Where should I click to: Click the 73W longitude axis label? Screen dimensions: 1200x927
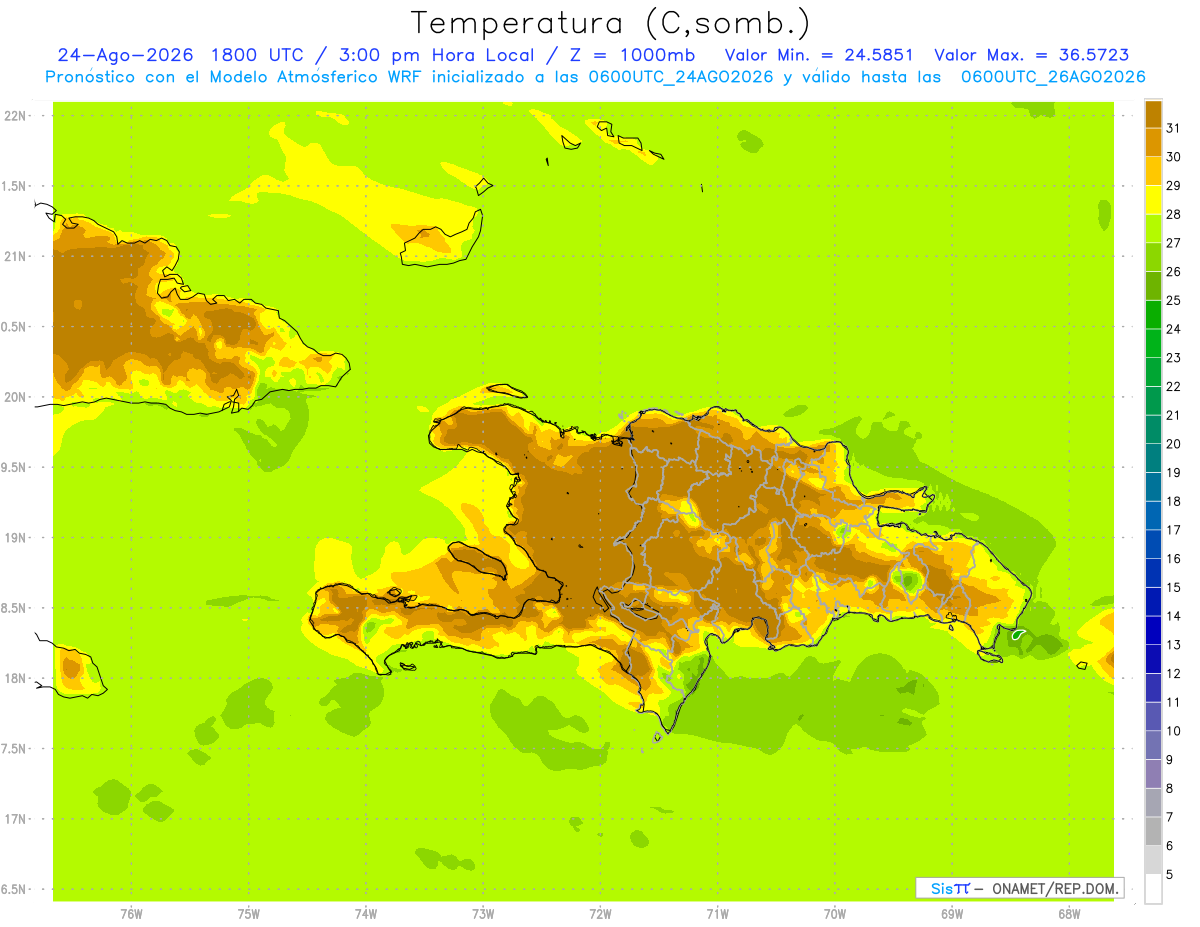coord(483,914)
